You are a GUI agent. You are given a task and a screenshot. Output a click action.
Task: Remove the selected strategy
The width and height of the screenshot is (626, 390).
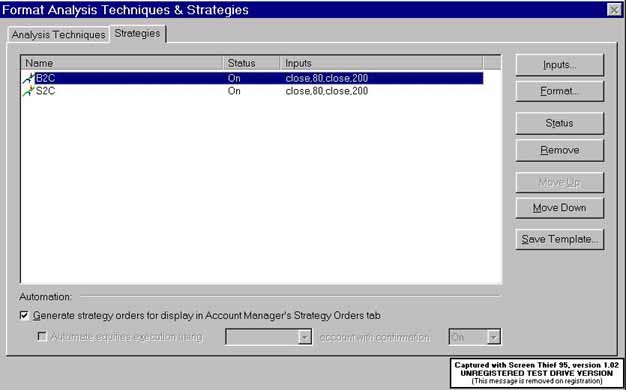coord(560,150)
